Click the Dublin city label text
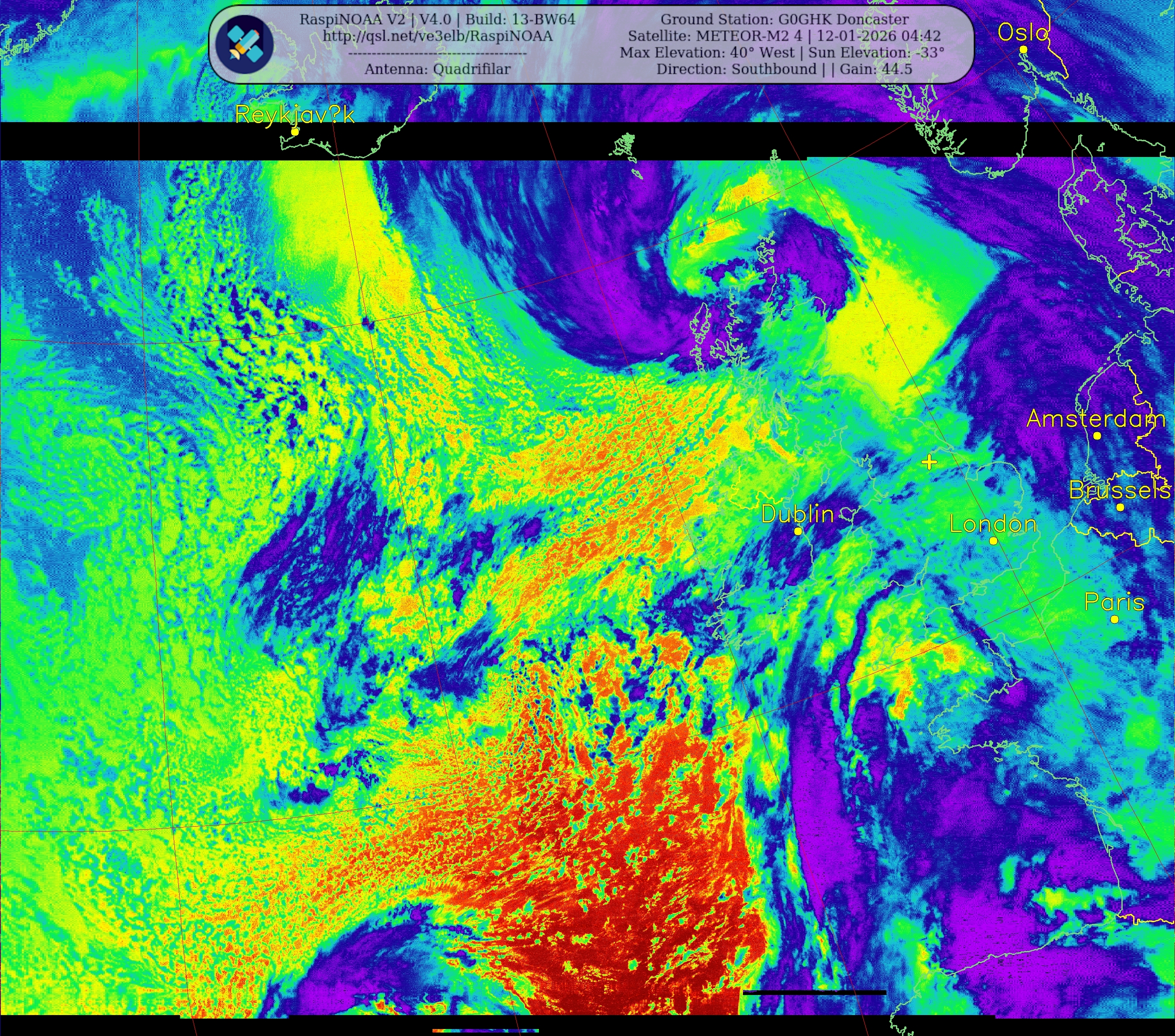 (x=797, y=514)
